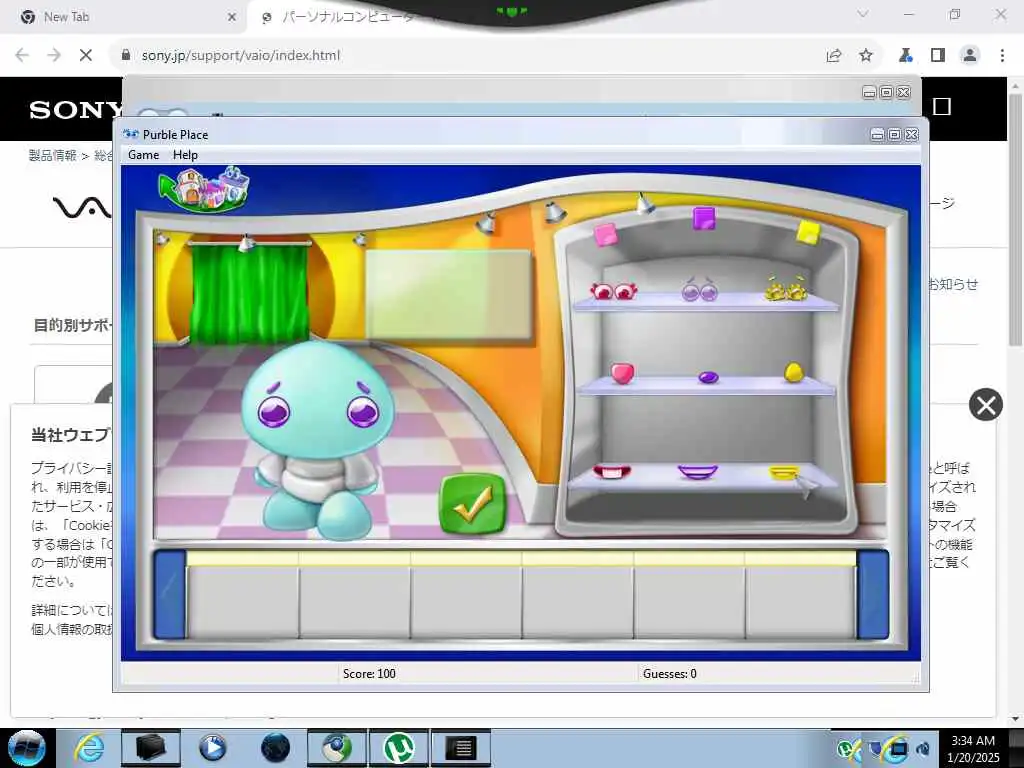
Task: Select the pink nose on the middle shelf
Action: click(622, 373)
